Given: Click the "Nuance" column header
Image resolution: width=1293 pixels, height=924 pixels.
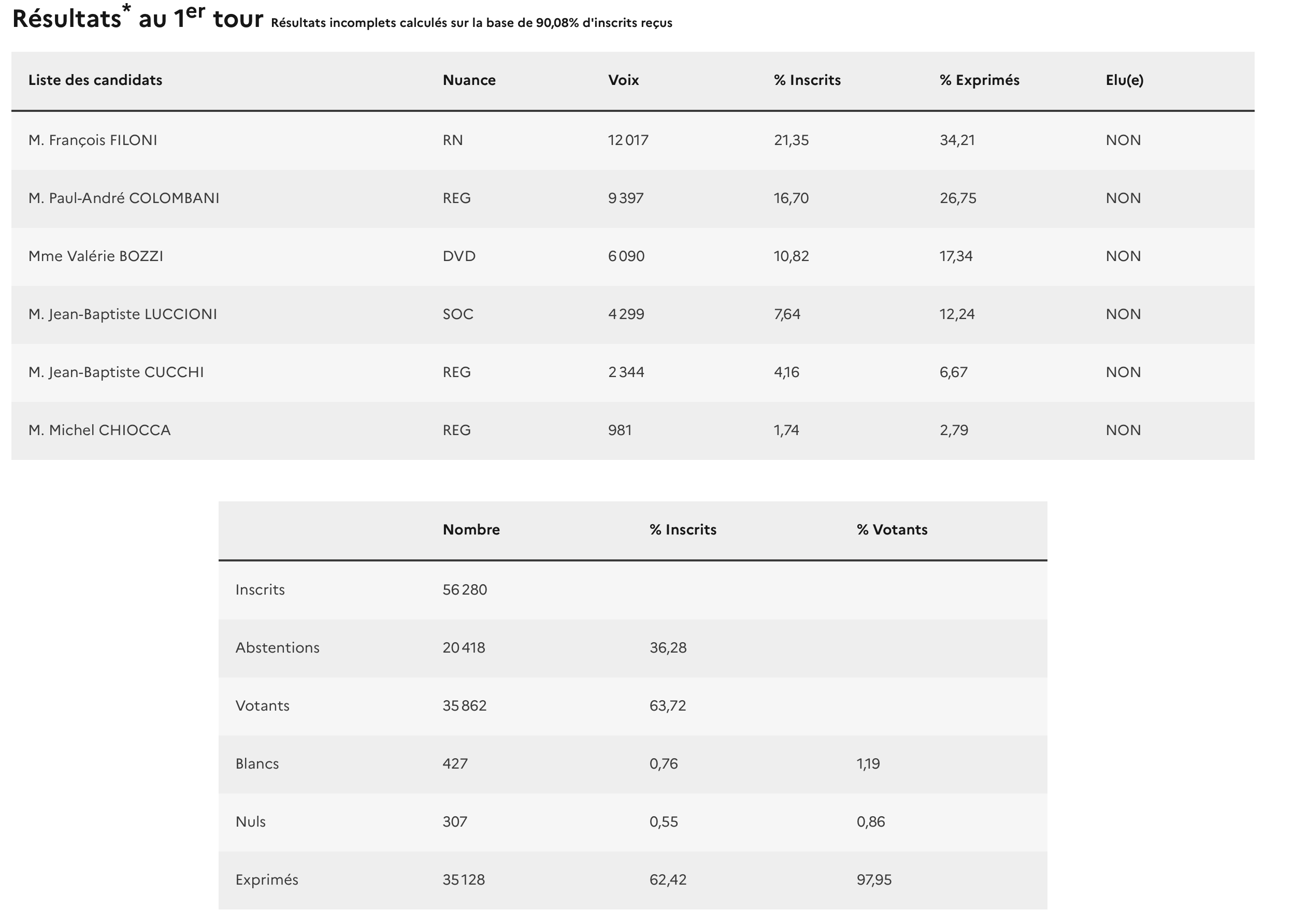Looking at the screenshot, I should [x=469, y=80].
